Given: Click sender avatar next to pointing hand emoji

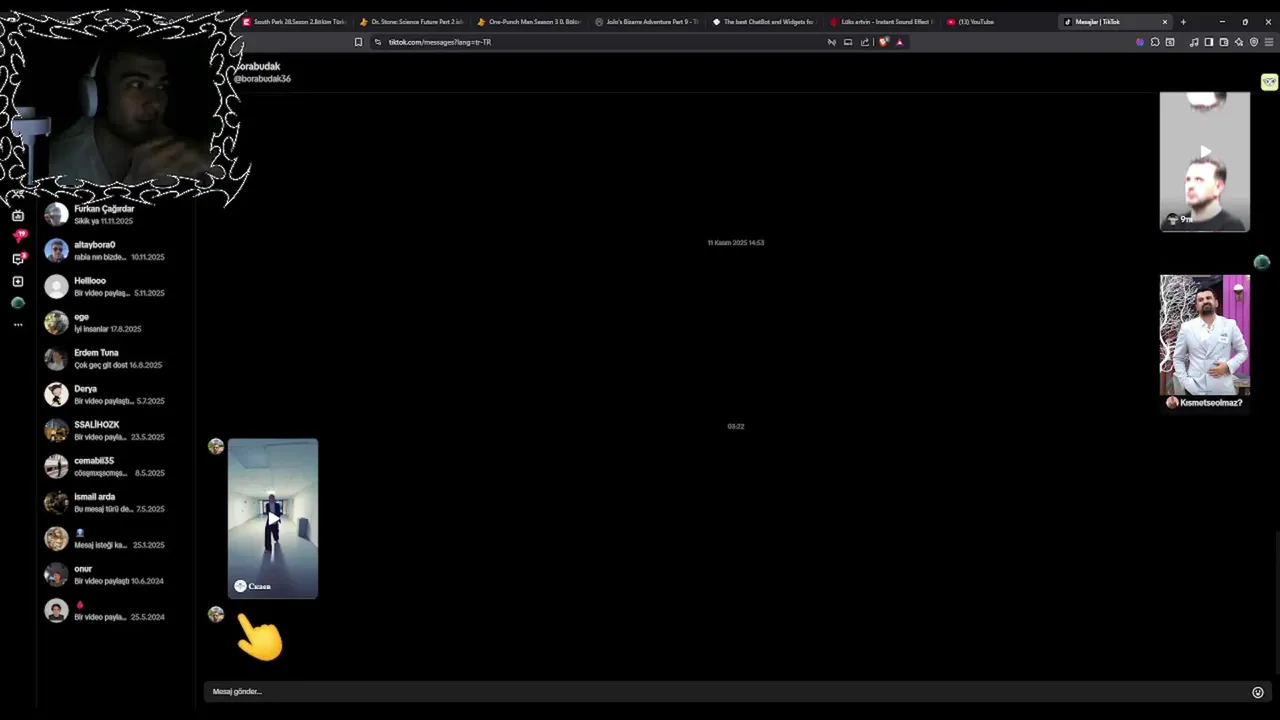Looking at the screenshot, I should coord(216,614).
